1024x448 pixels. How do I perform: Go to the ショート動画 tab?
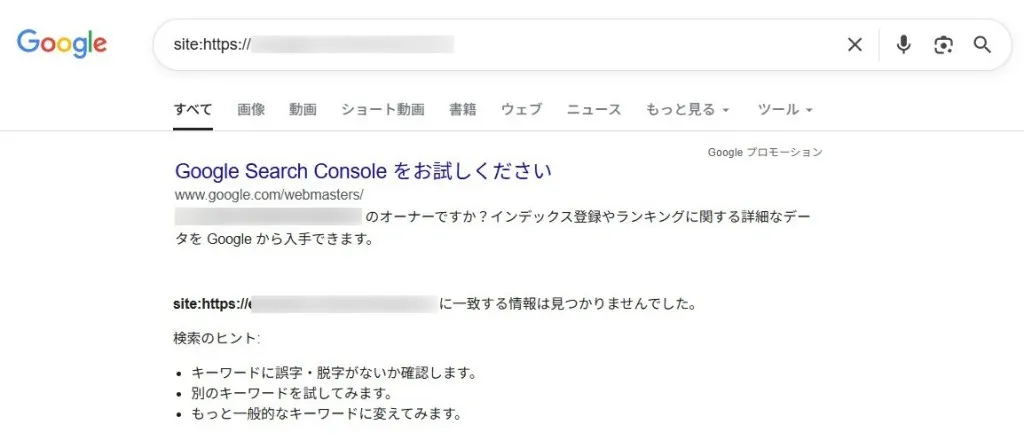click(382, 109)
